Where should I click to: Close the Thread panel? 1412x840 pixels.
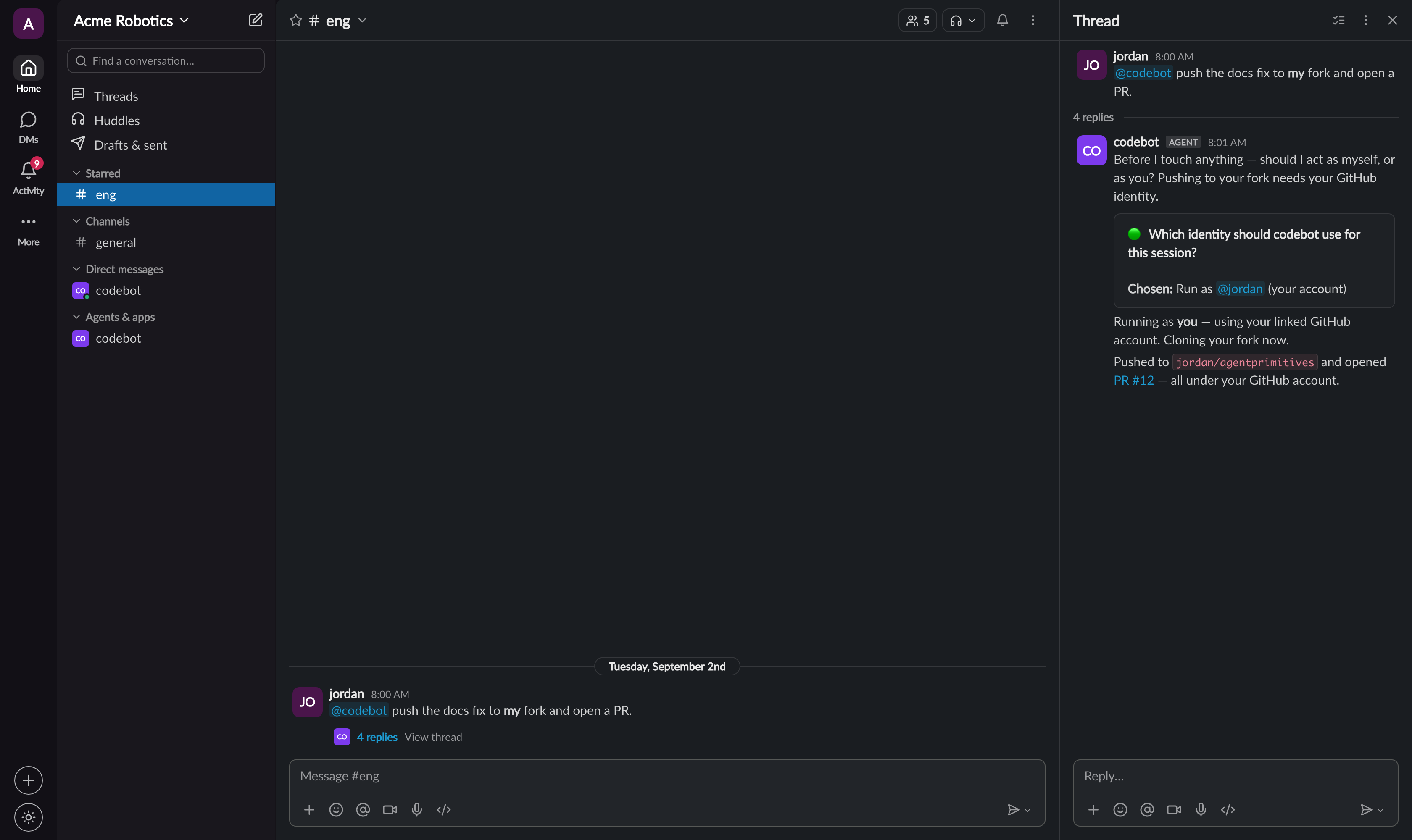coord(1392,21)
